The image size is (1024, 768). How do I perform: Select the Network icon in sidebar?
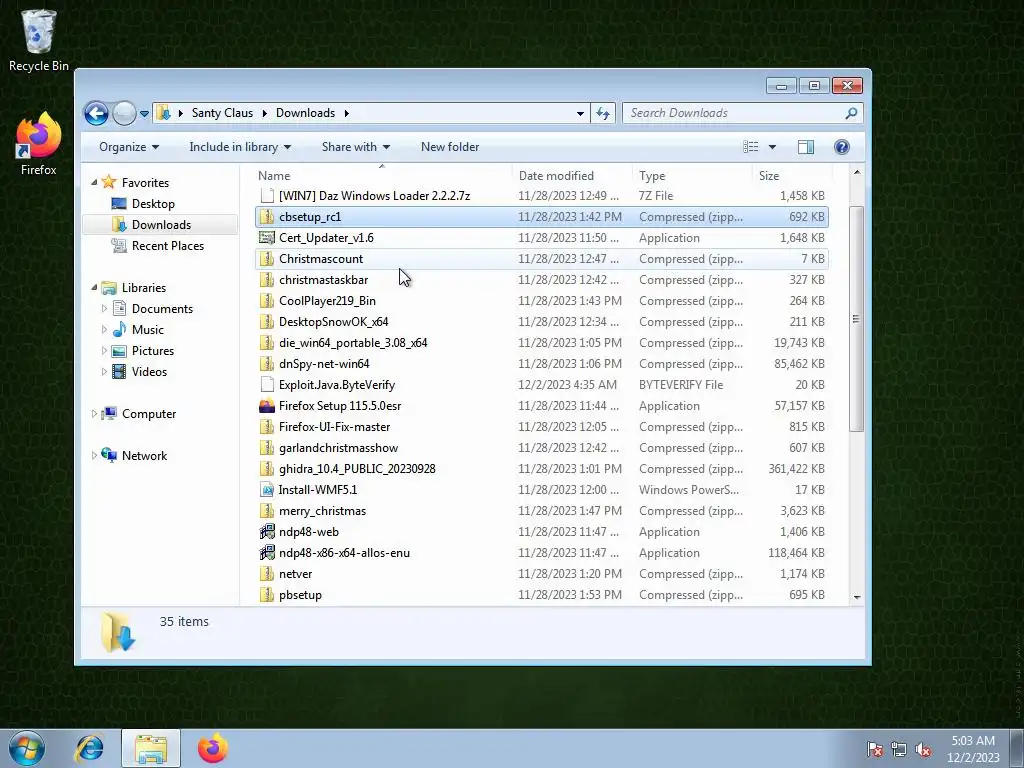[x=109, y=455]
